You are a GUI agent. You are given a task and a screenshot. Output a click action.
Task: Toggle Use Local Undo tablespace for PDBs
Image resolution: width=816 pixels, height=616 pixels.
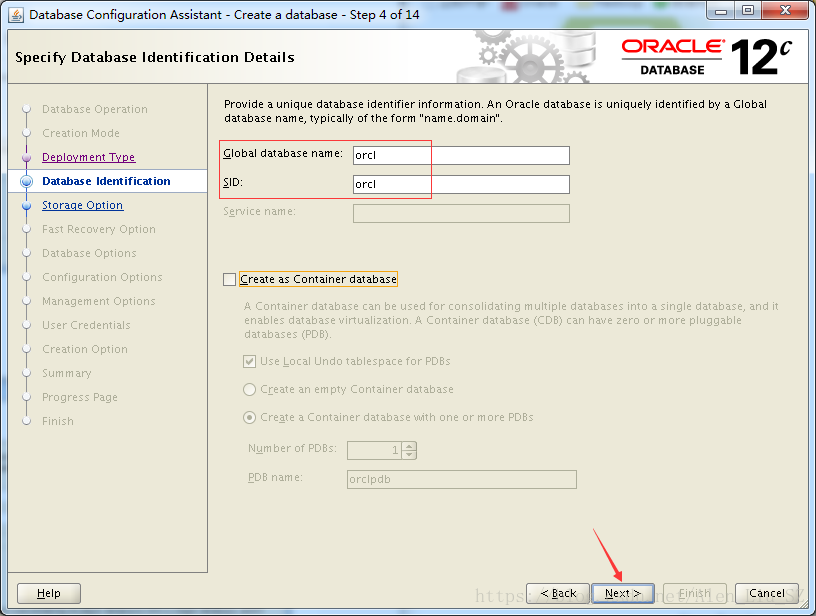pos(249,362)
